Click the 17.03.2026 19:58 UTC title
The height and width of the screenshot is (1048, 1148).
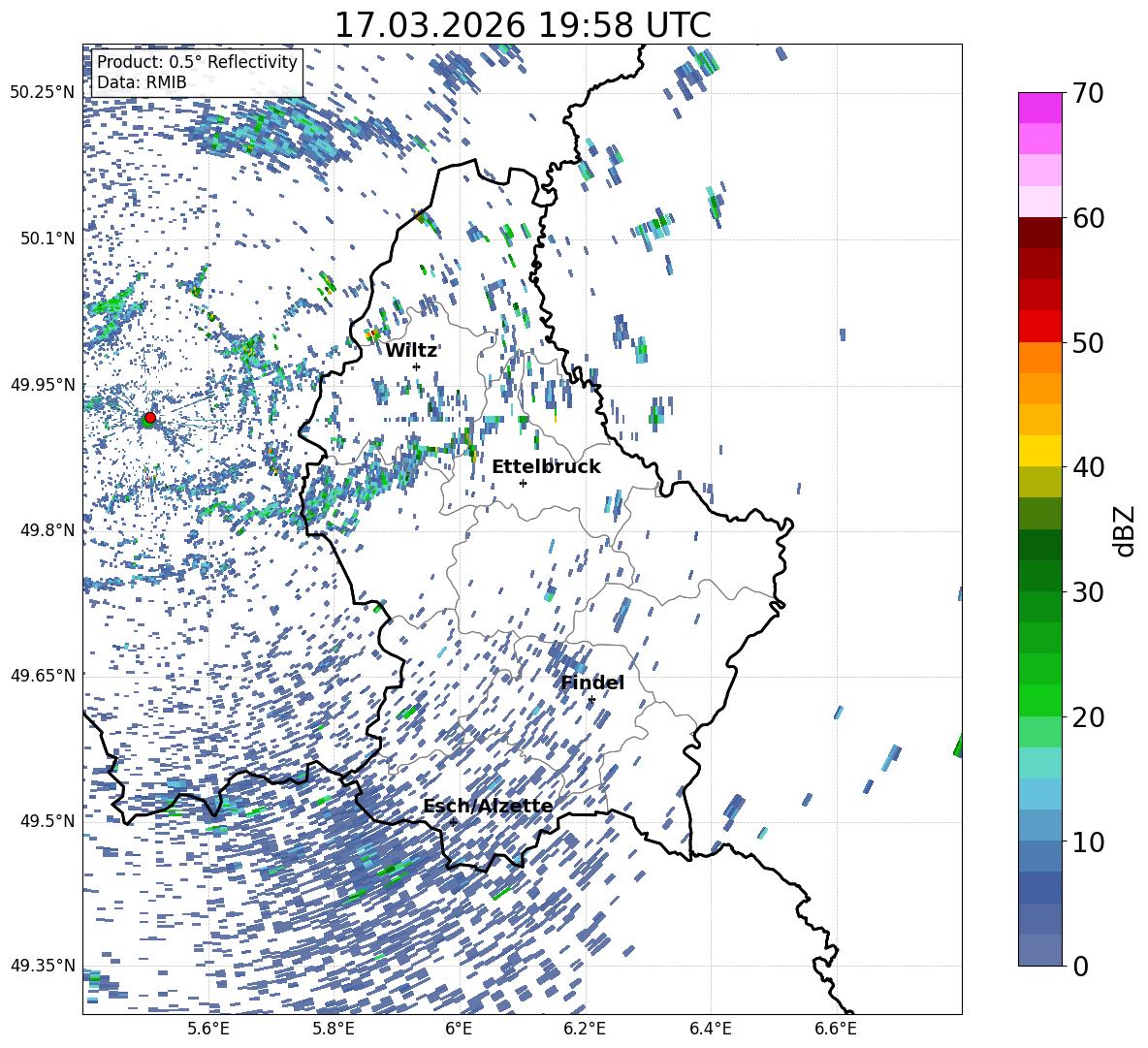point(522,24)
